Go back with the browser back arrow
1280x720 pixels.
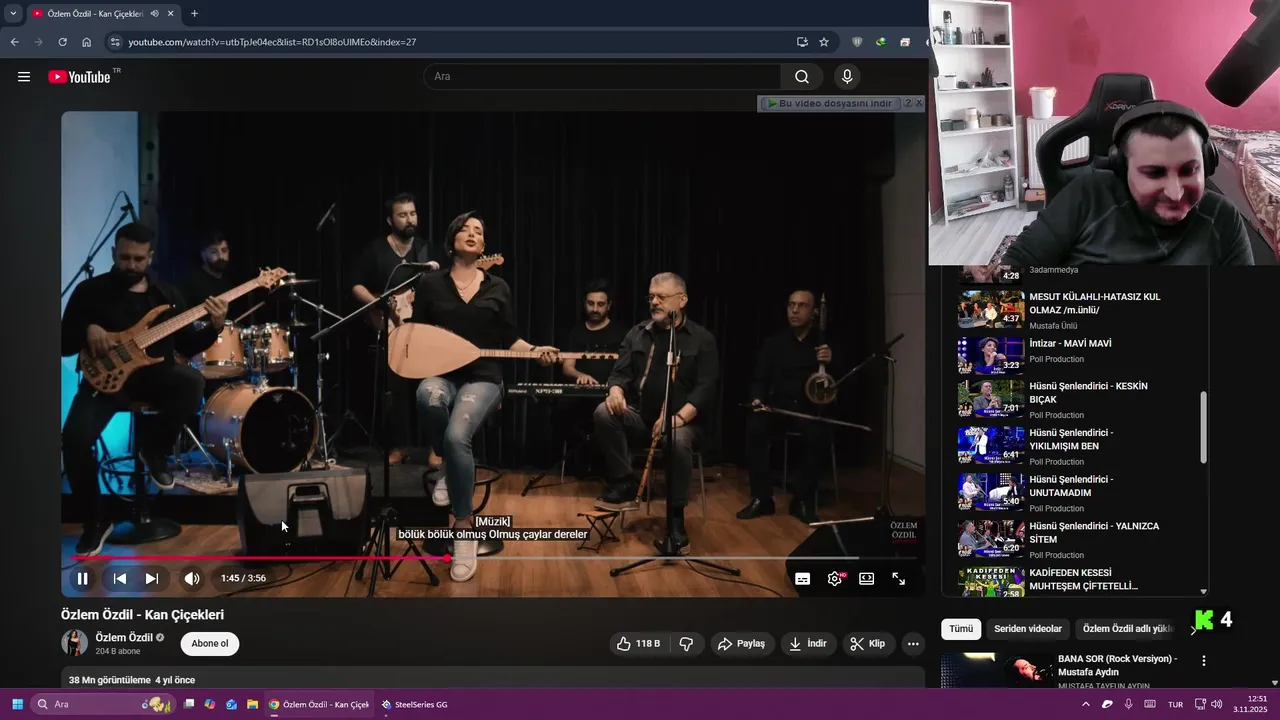pos(14,42)
